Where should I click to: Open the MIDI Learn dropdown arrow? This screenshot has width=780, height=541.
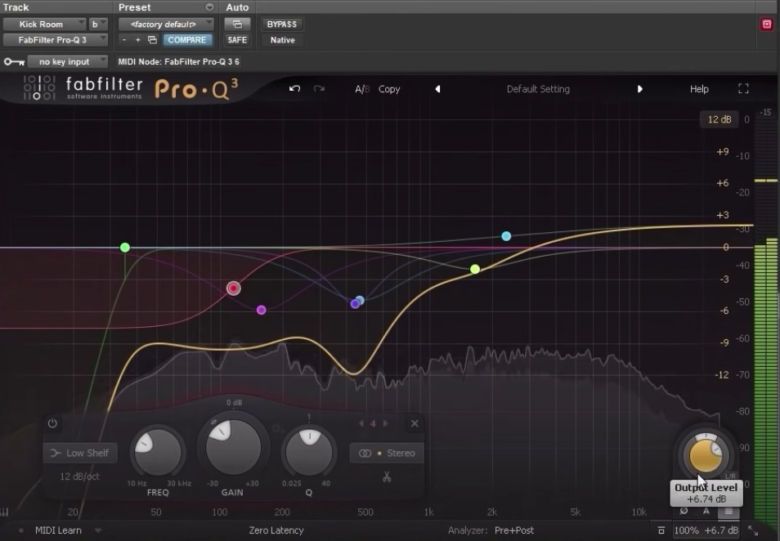click(98, 531)
